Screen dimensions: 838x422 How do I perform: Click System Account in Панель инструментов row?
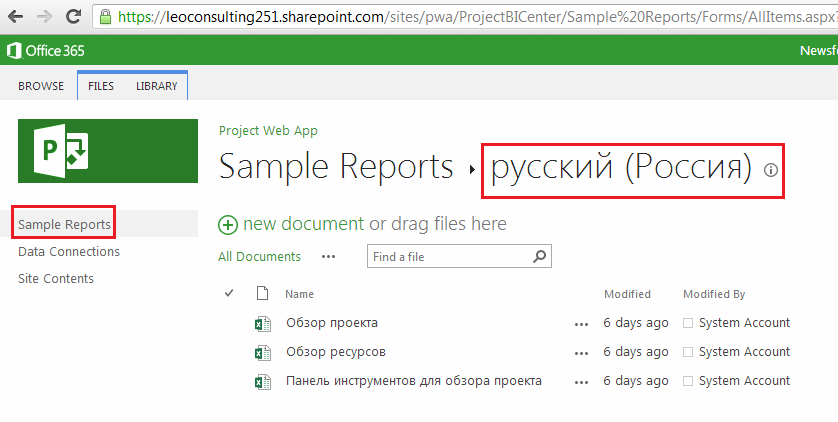(x=744, y=380)
